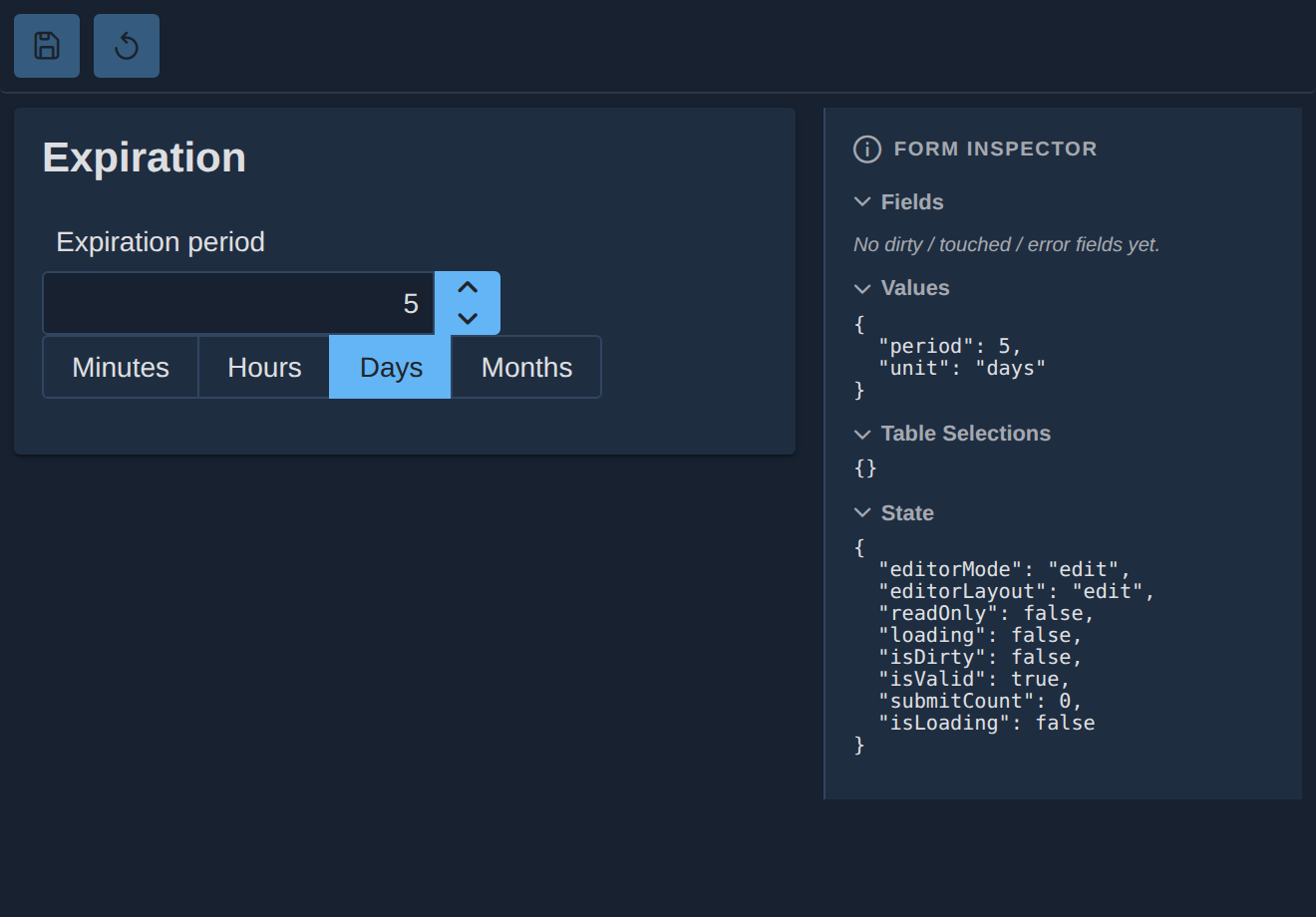
Task: Click the Form Inspector info icon
Action: tap(867, 150)
